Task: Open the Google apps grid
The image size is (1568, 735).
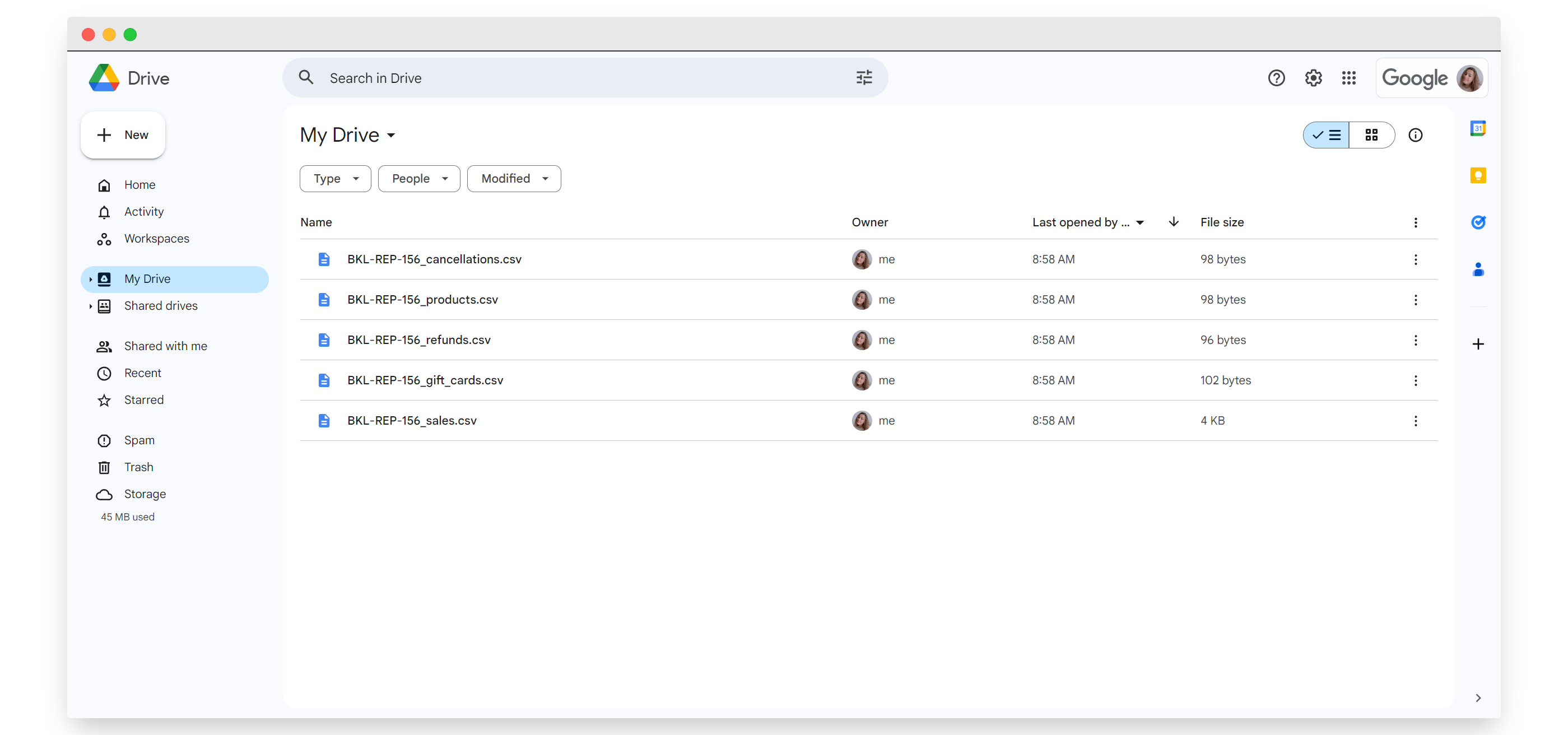Action: click(x=1349, y=77)
